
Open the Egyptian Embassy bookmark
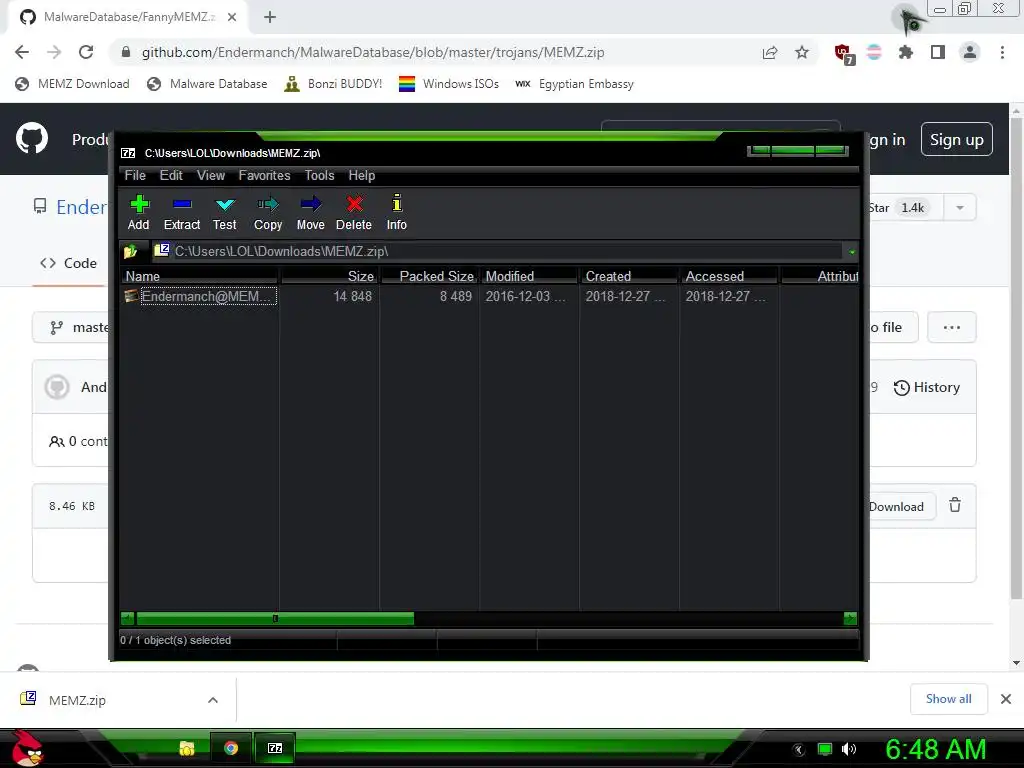click(x=574, y=84)
